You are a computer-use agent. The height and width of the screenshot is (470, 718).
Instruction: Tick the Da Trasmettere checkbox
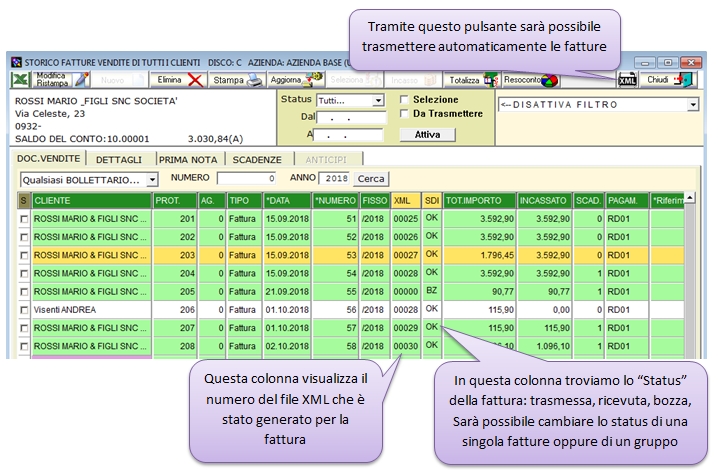[x=404, y=113]
